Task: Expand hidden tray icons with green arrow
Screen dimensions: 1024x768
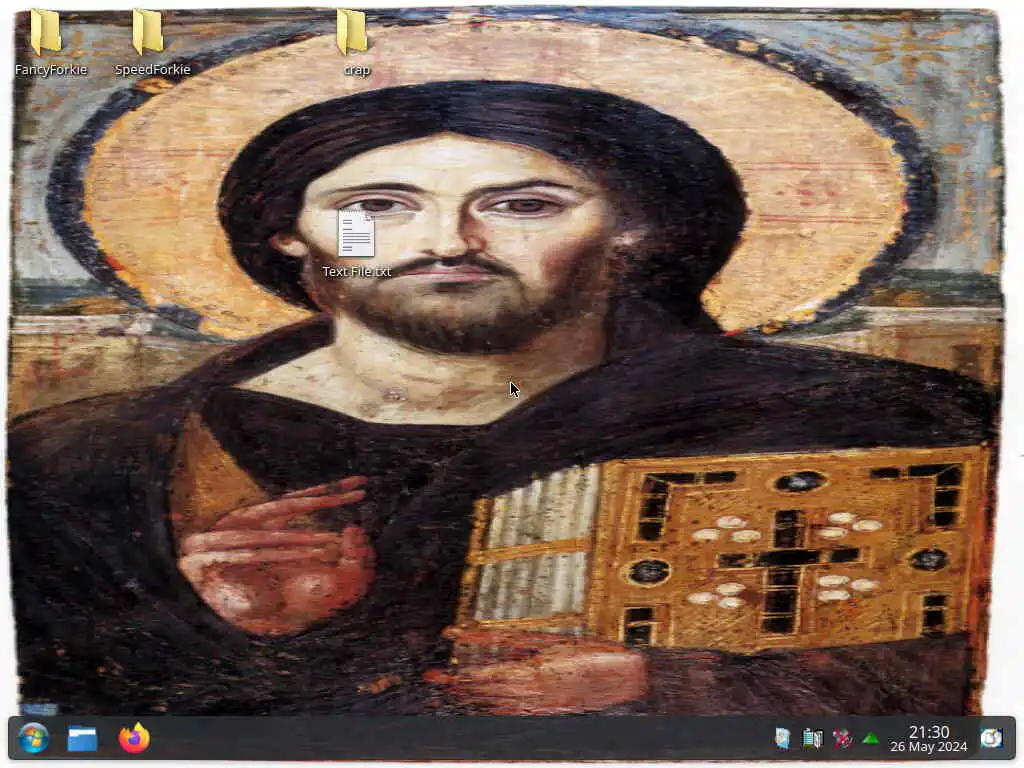Action: (x=871, y=739)
